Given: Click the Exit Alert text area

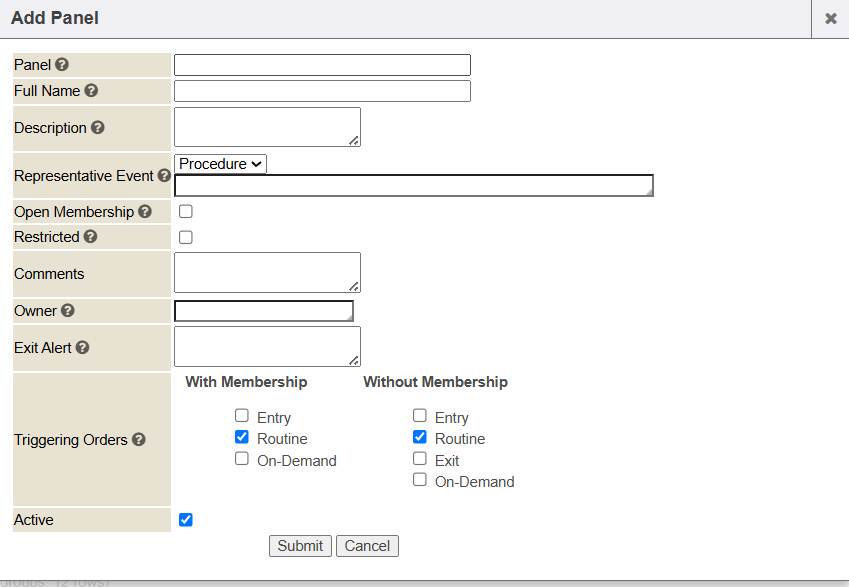Looking at the screenshot, I should pos(267,347).
